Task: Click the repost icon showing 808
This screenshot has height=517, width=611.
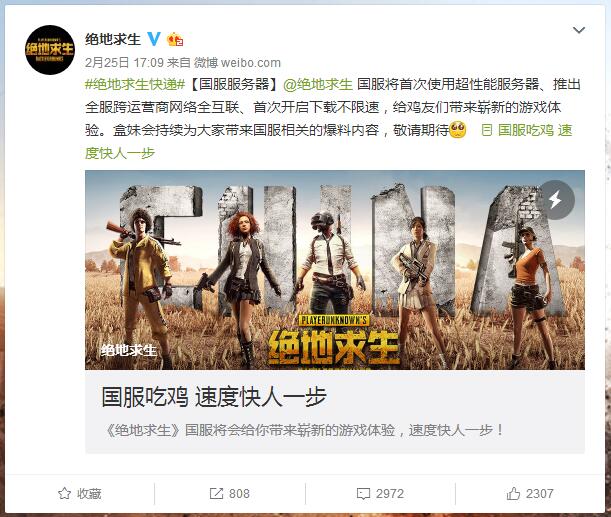Action: (x=230, y=494)
